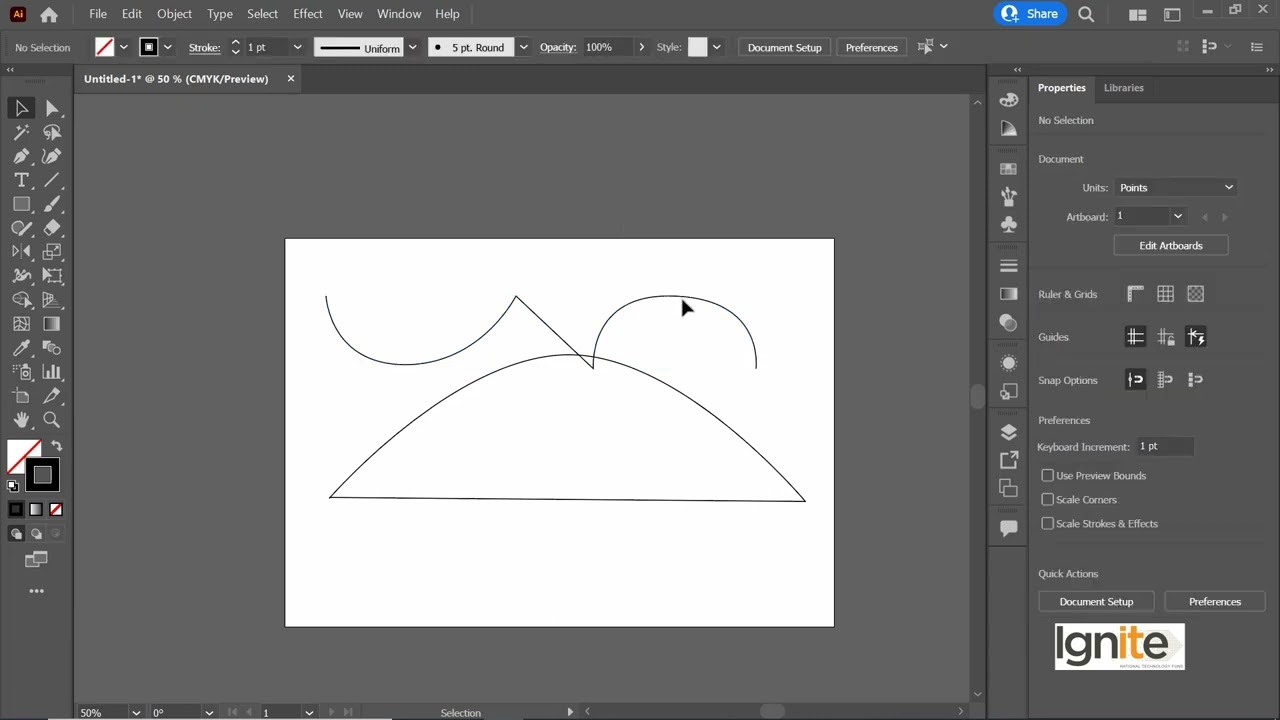The height and width of the screenshot is (720, 1280).
Task: Open the Window menu
Action: pyautogui.click(x=399, y=14)
